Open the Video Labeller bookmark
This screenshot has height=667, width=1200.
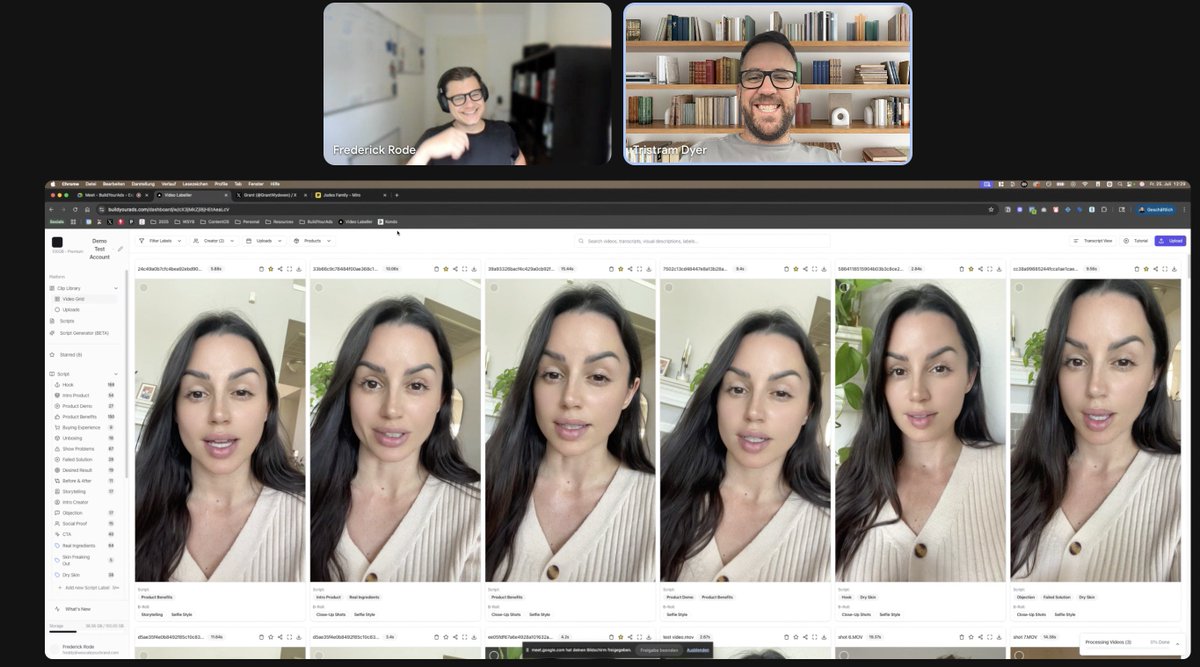(356, 221)
